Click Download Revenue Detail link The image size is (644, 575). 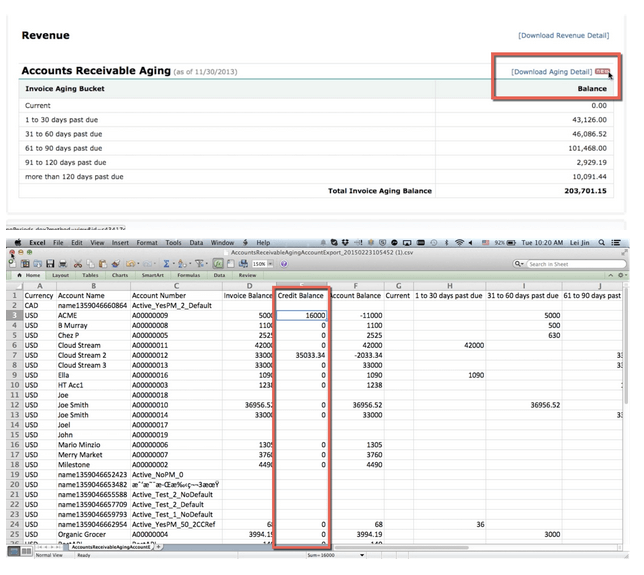click(x=563, y=35)
